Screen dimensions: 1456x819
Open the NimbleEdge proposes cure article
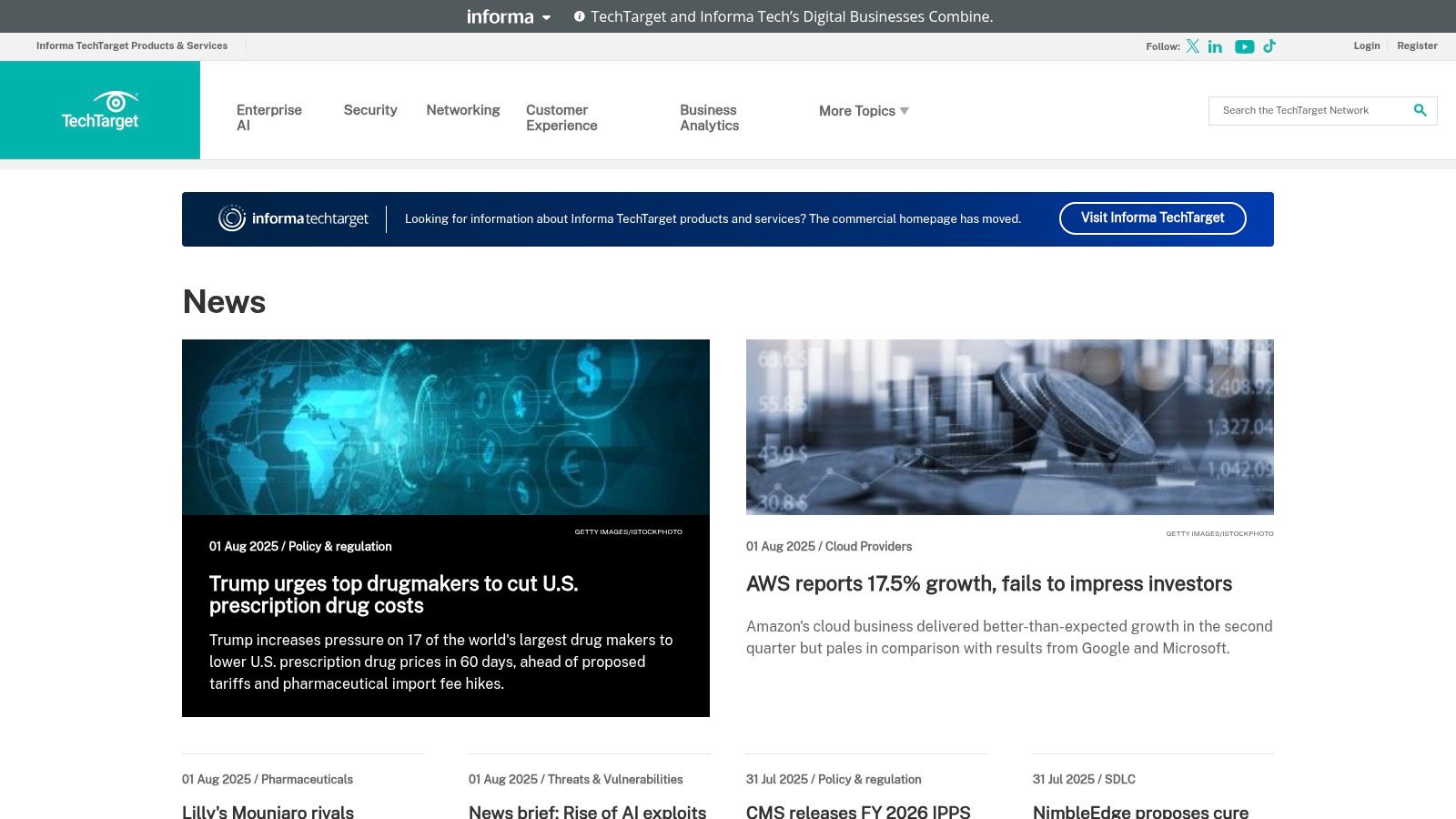pos(1140,812)
